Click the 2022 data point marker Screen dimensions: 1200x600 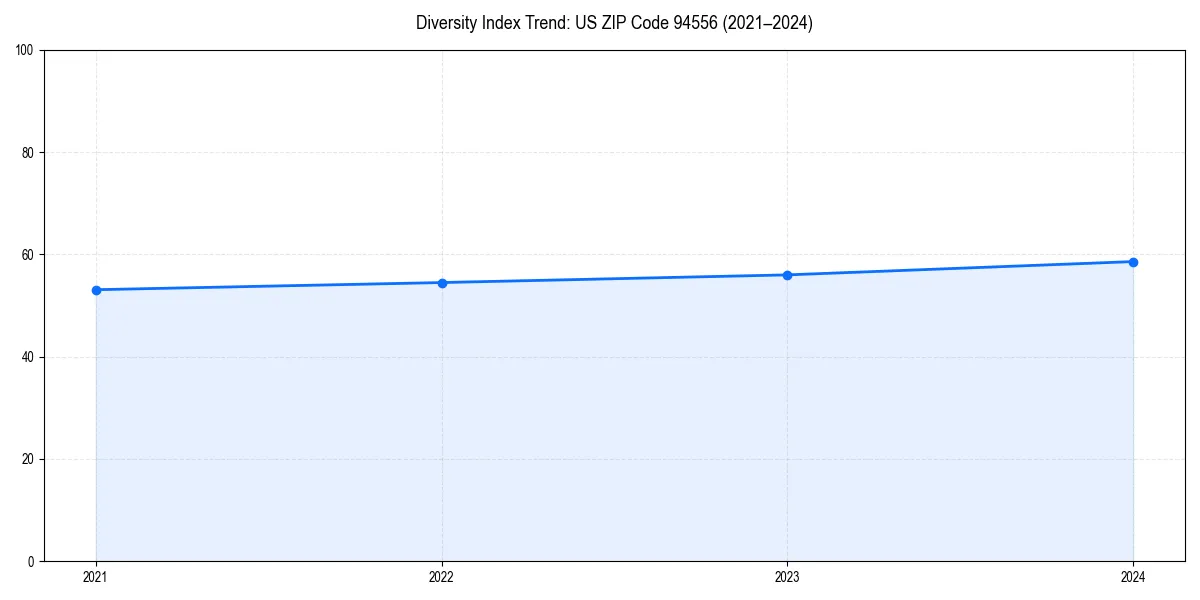(x=442, y=282)
